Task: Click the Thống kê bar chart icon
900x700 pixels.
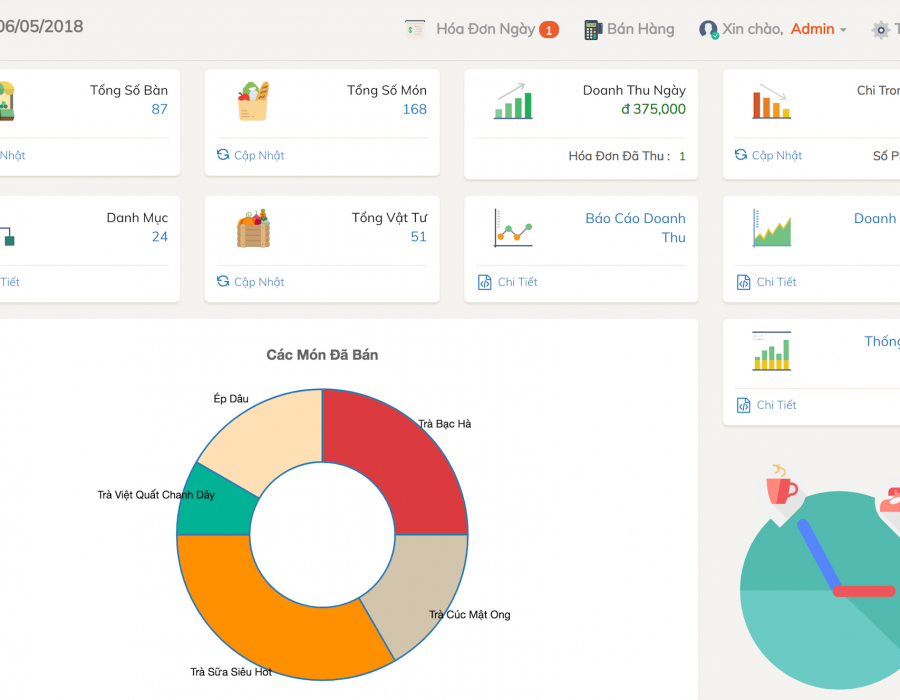Action: (771, 351)
